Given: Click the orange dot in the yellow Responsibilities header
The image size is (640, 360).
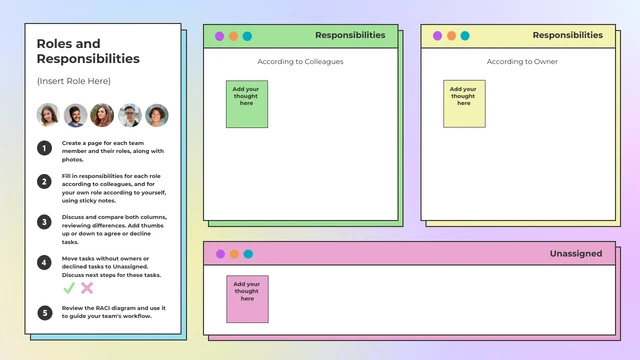Looking at the screenshot, I should click(x=451, y=36).
